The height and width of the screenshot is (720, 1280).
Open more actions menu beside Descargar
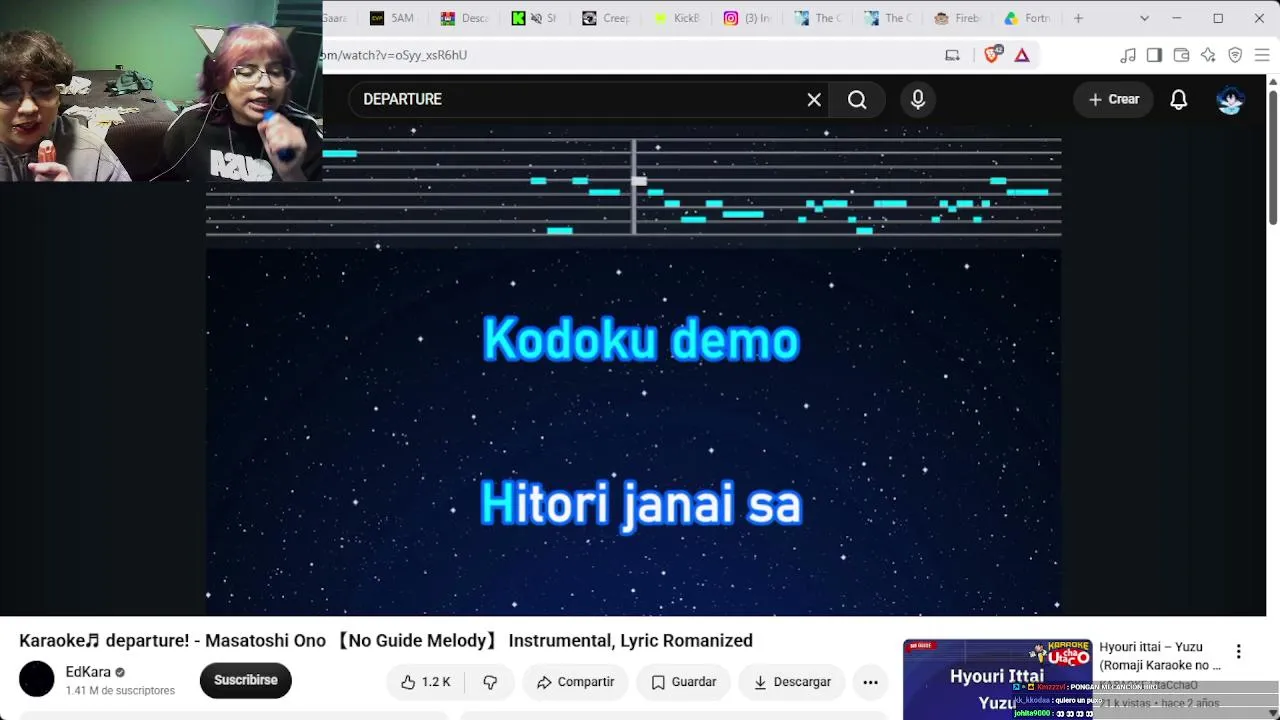[871, 682]
